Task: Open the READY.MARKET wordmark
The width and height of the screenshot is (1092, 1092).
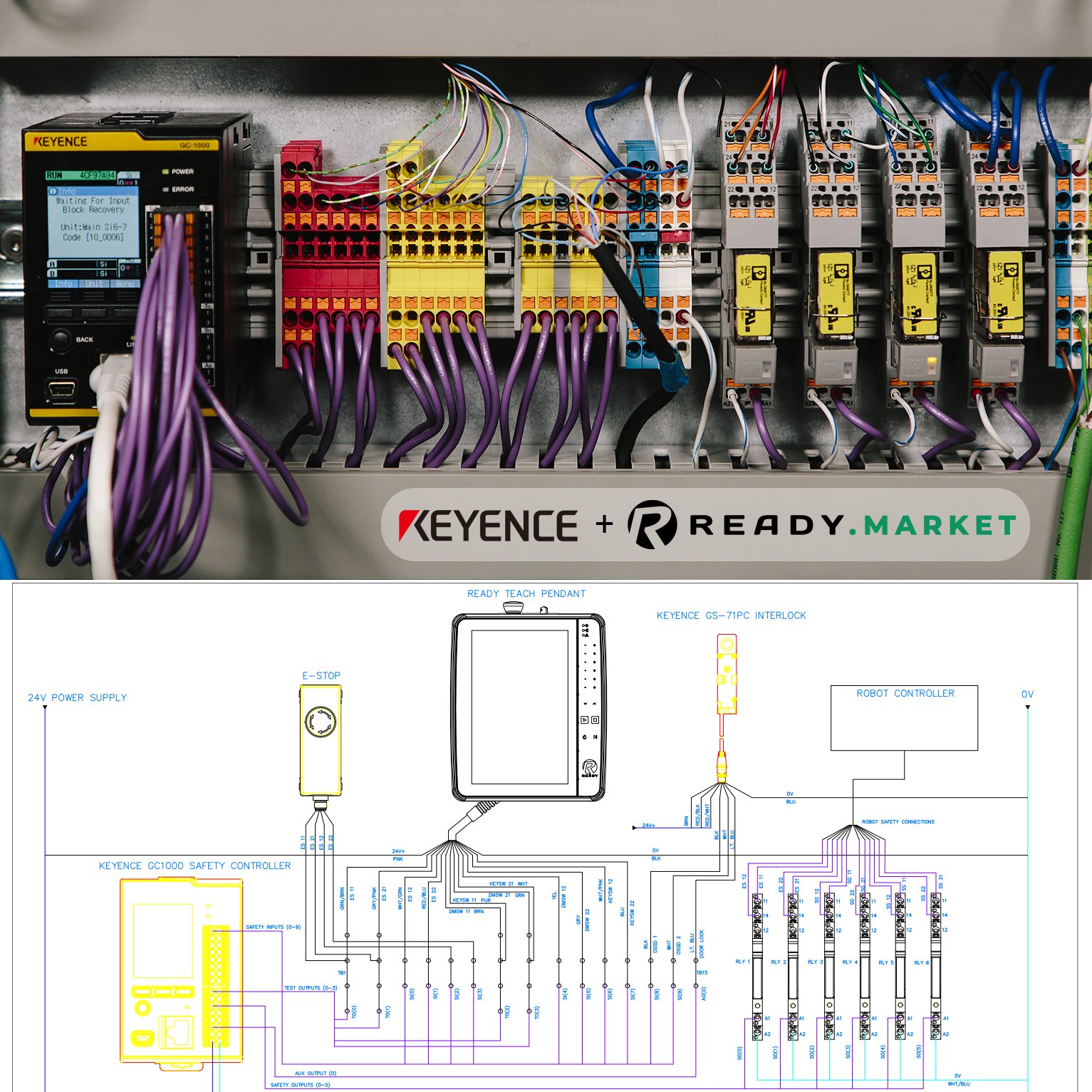Action: (x=853, y=526)
